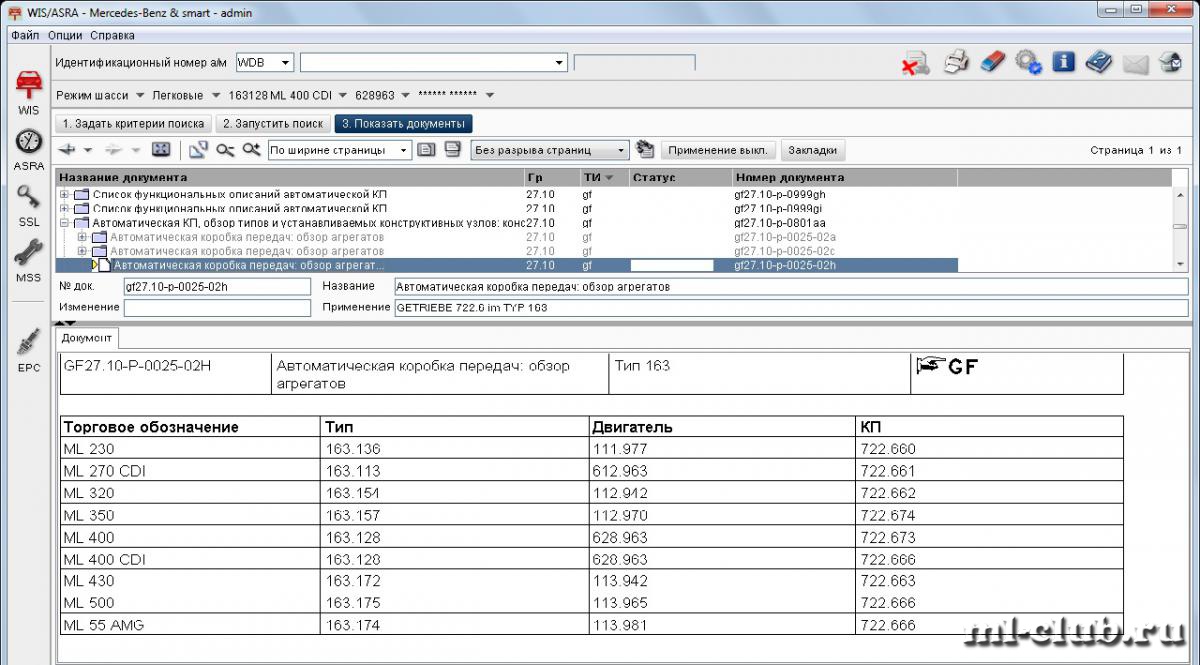Click the greyed envelope mail icon
Viewport: 1200px width, 665px height.
1135,64
